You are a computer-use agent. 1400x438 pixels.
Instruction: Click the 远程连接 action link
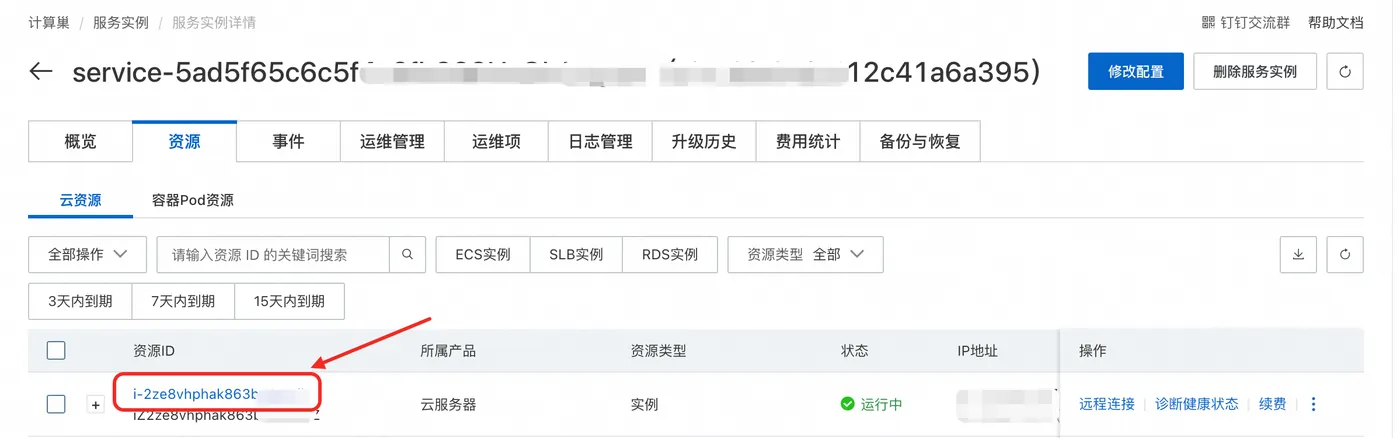coord(1106,404)
